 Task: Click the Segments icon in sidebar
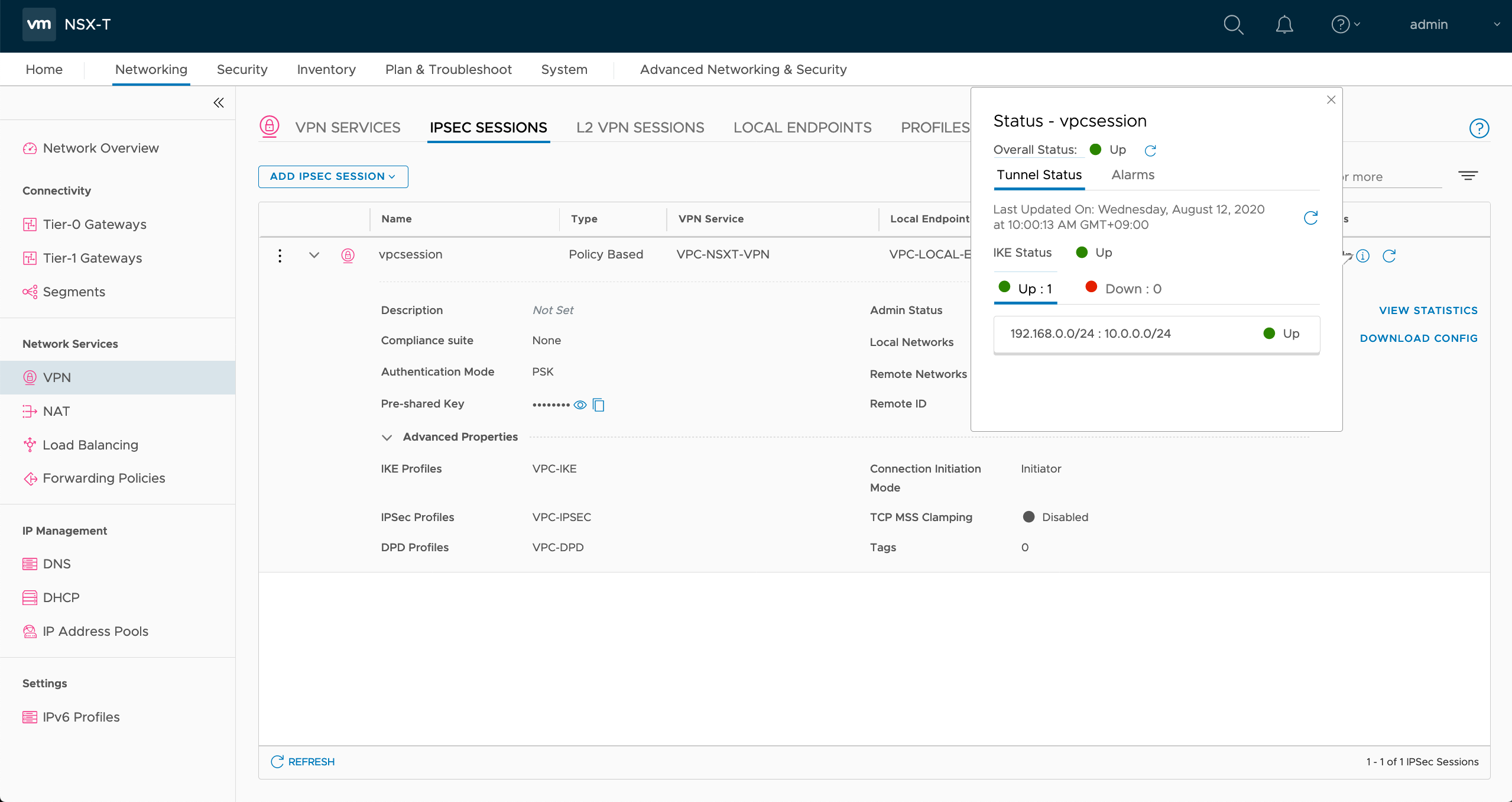pyautogui.click(x=30, y=292)
